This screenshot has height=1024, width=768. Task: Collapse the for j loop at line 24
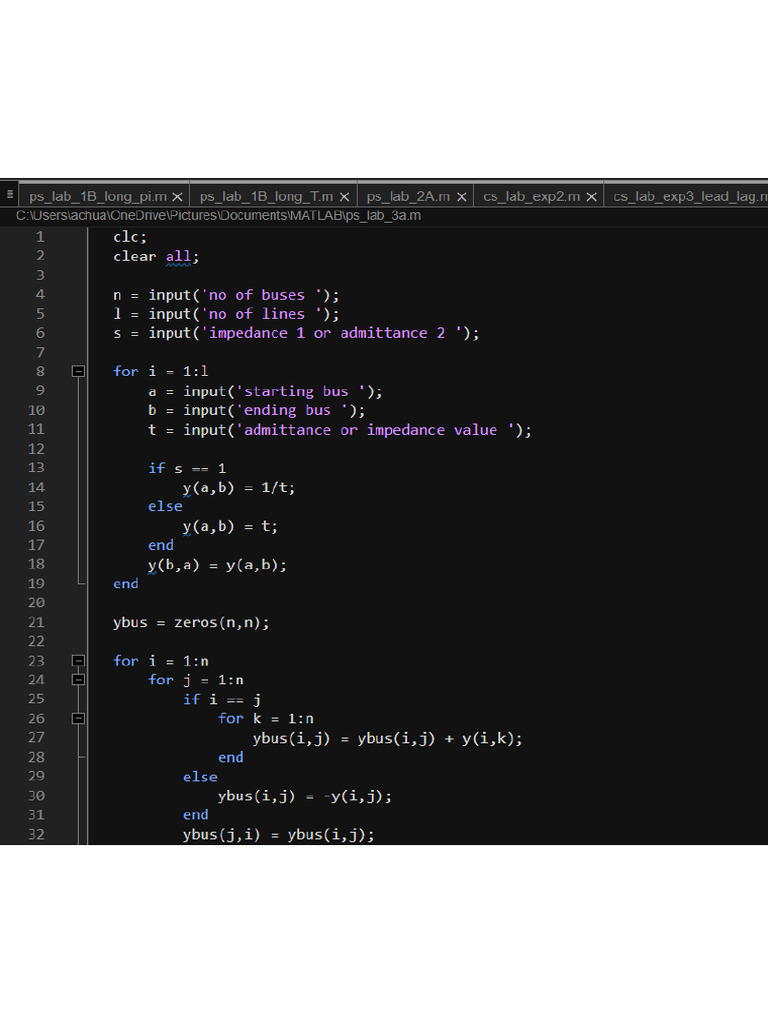click(x=78, y=680)
